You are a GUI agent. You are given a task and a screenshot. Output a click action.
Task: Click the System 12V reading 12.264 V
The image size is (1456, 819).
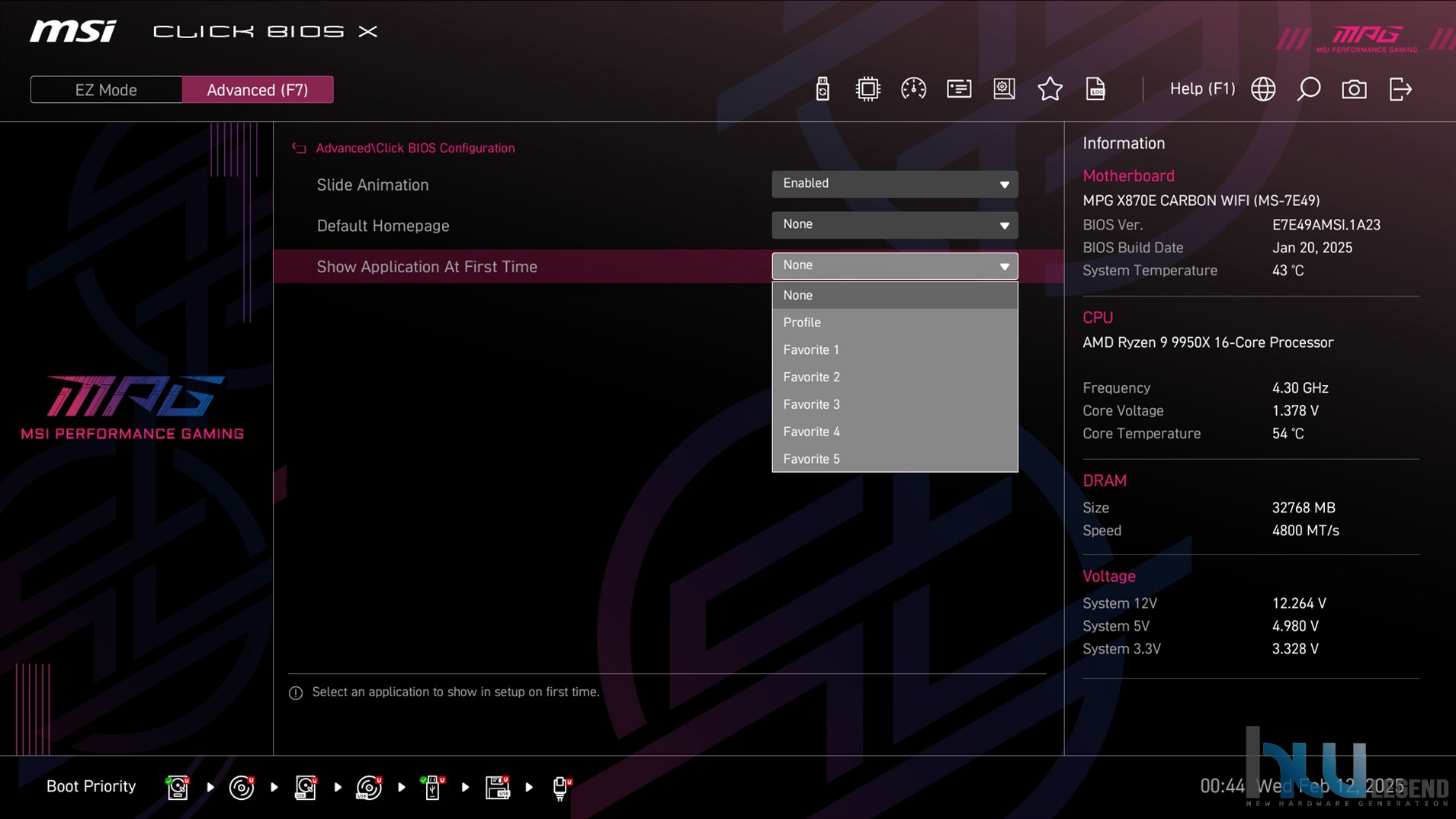point(1299,603)
